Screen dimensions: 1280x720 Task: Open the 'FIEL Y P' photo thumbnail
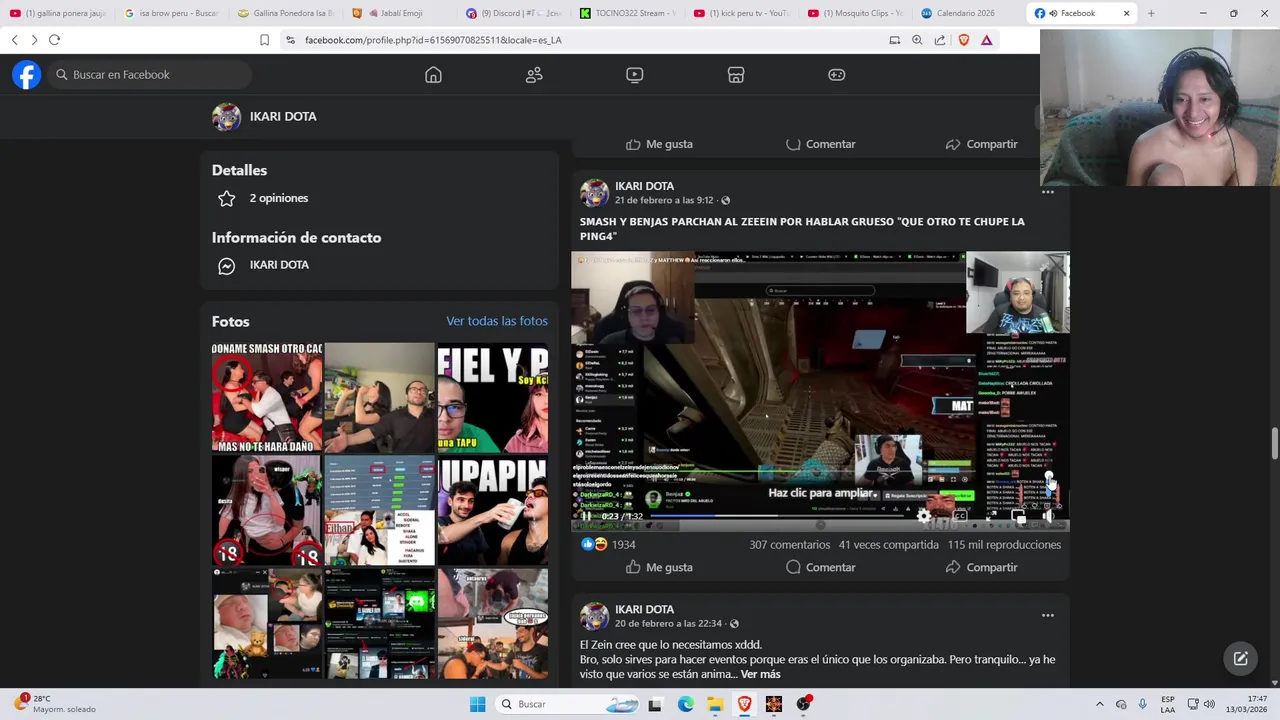point(493,398)
